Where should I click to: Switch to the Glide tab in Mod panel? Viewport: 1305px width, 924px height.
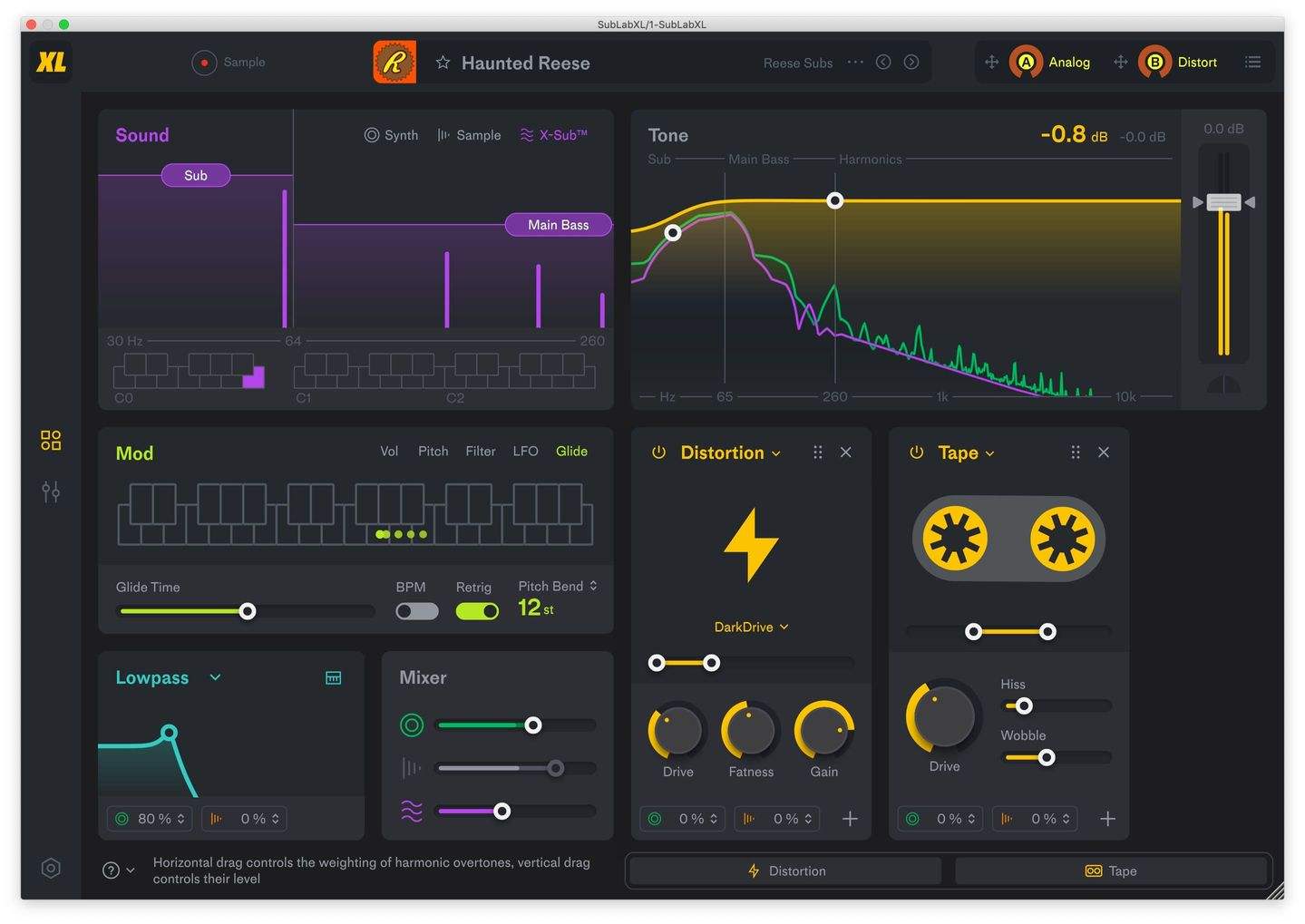[571, 451]
